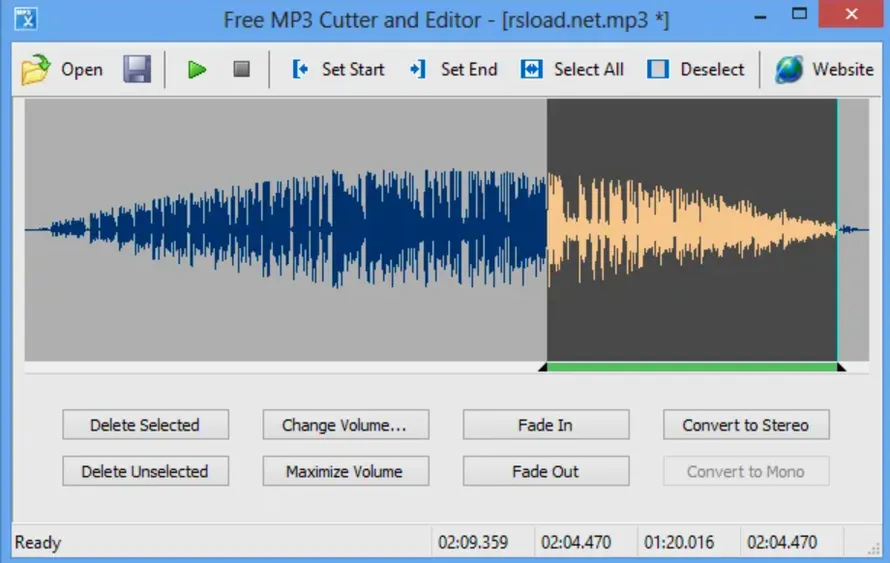Click Convert to Stereo button
Screen dimensions: 890x563
[x=745, y=425]
